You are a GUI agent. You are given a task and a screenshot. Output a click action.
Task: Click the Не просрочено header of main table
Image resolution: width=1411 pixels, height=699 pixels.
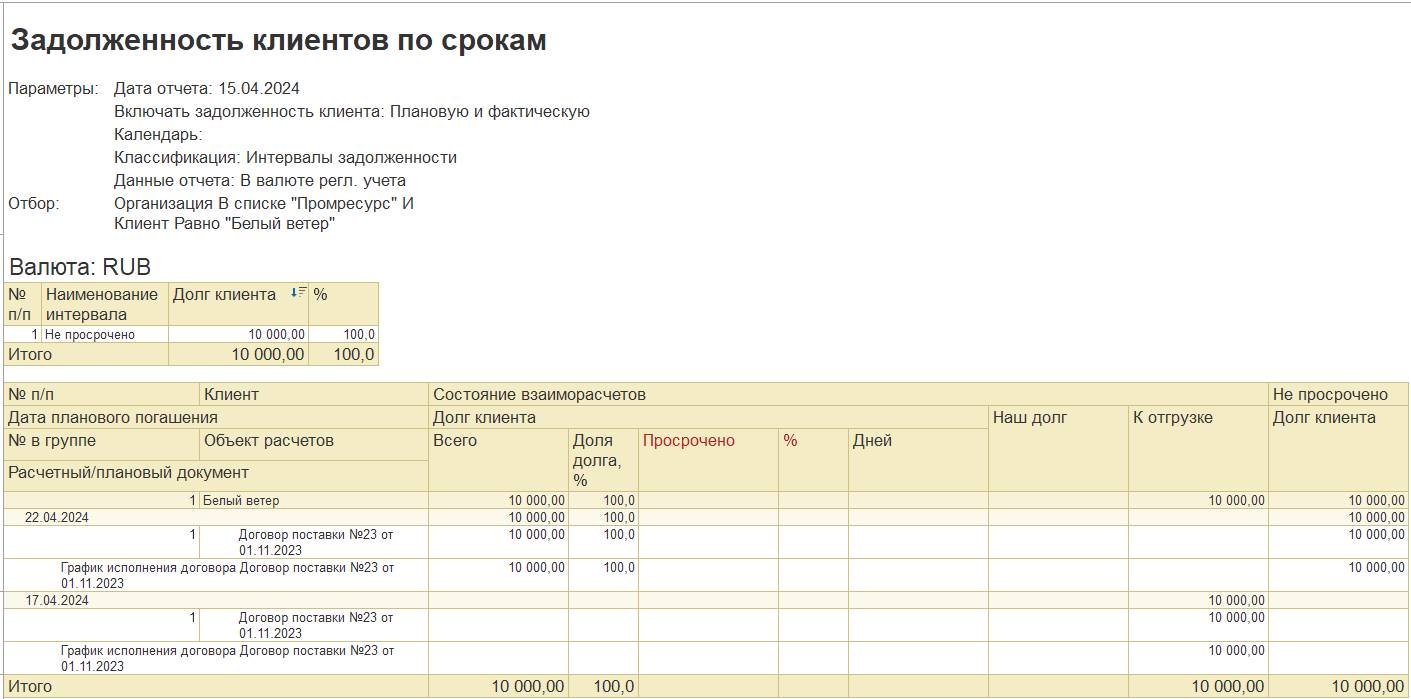[x=1338, y=394]
